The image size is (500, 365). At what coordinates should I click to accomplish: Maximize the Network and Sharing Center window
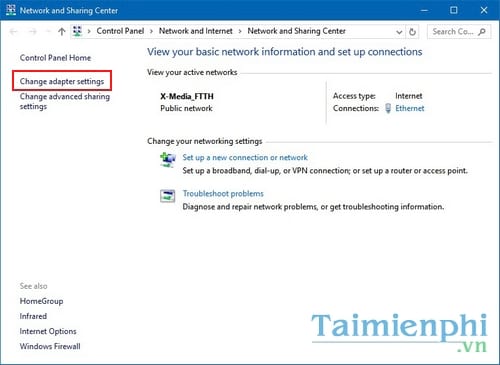[x=454, y=10]
